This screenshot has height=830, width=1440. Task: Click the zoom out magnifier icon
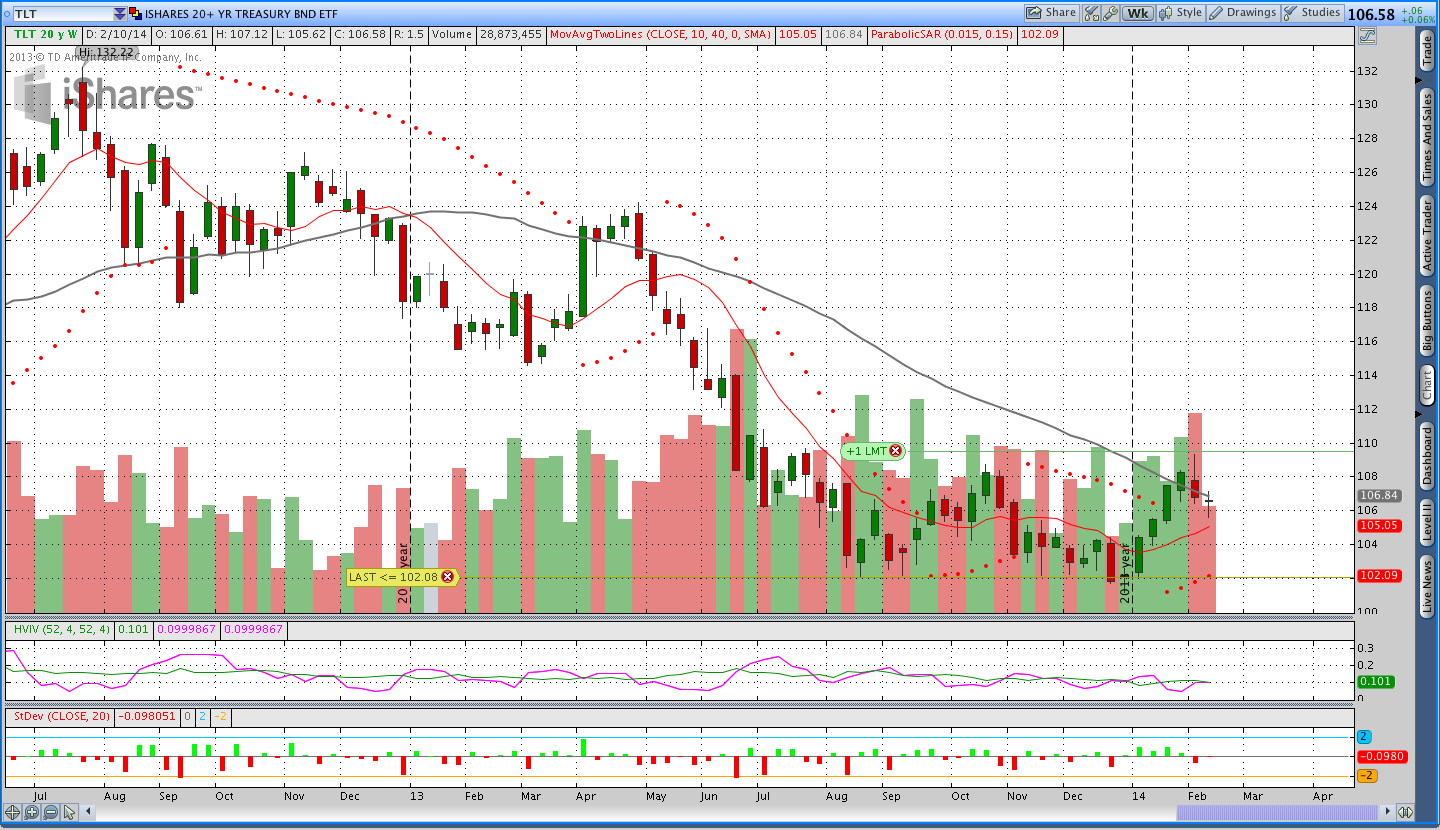(x=50, y=812)
